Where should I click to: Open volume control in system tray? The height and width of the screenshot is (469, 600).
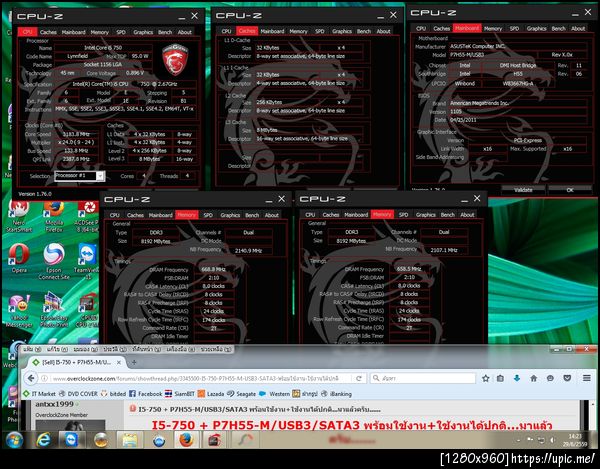click(x=552, y=440)
